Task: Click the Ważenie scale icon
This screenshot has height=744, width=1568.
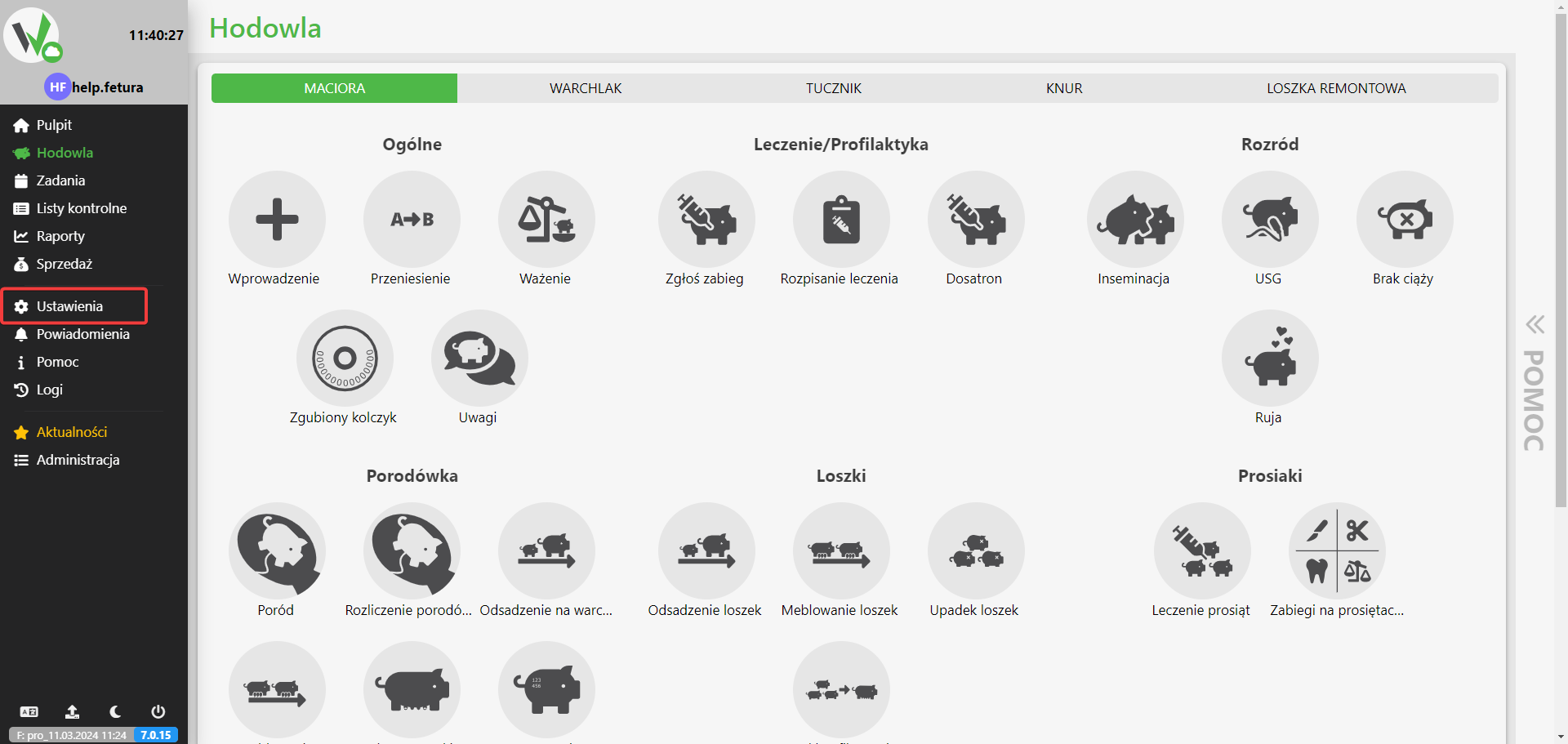Action: click(x=546, y=220)
